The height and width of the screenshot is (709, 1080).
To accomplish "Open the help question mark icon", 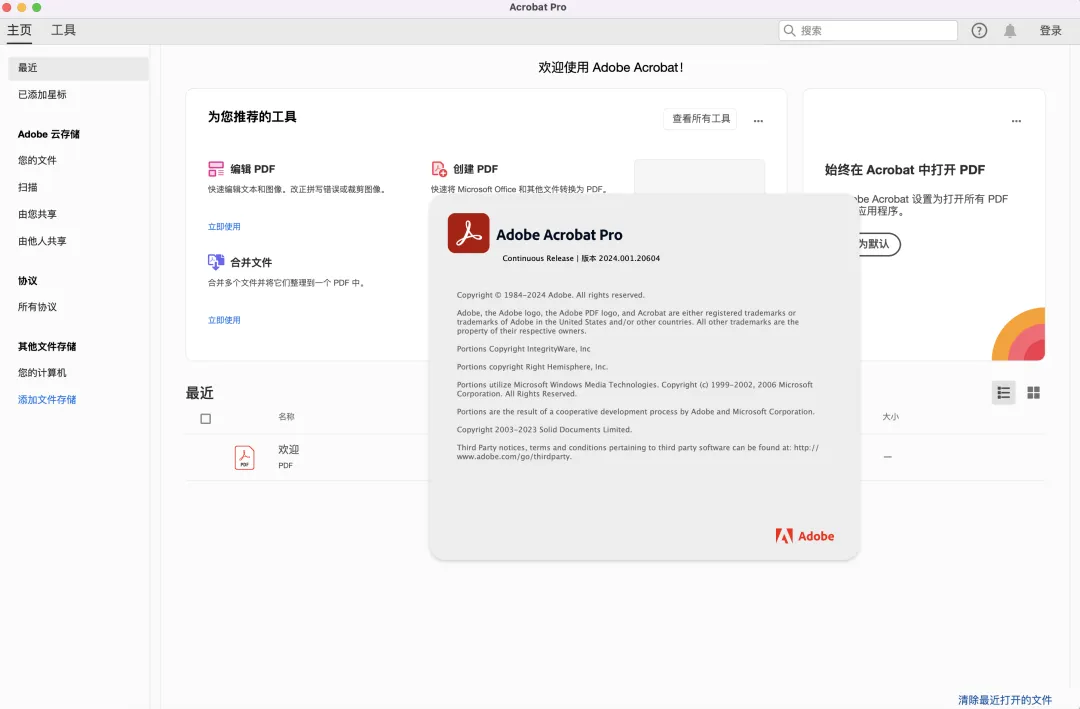I will click(979, 30).
